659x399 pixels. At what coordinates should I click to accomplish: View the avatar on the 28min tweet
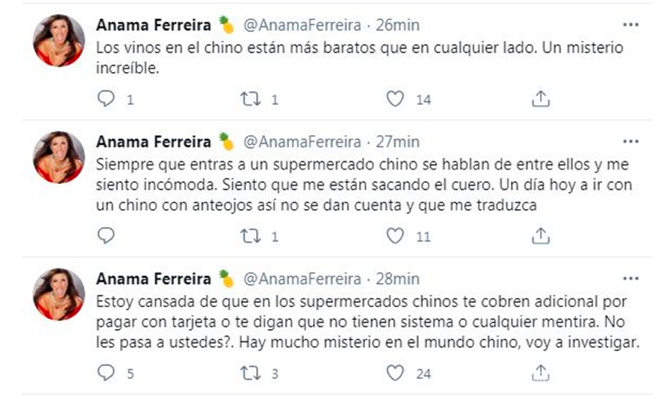(59, 294)
